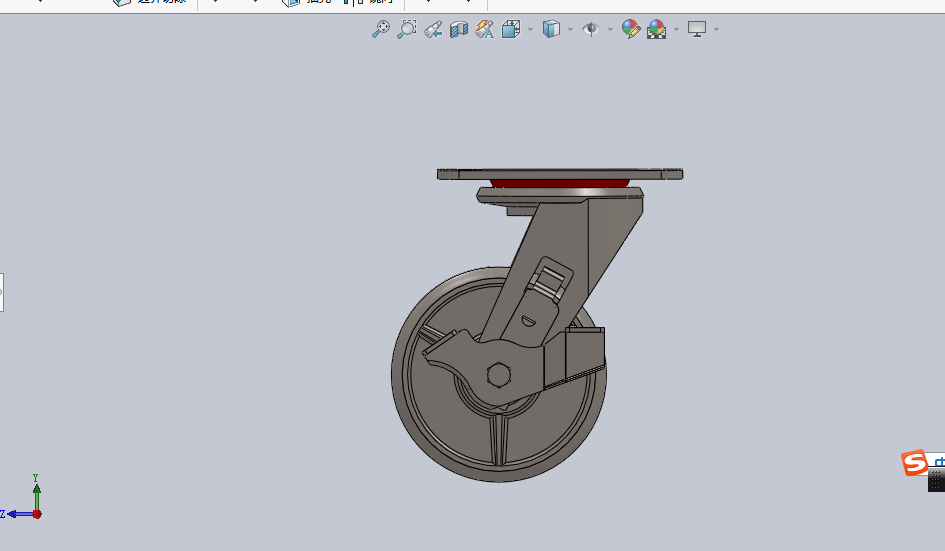Image resolution: width=945 pixels, height=551 pixels.
Task: Go back to the Previous View
Action: coord(433,29)
